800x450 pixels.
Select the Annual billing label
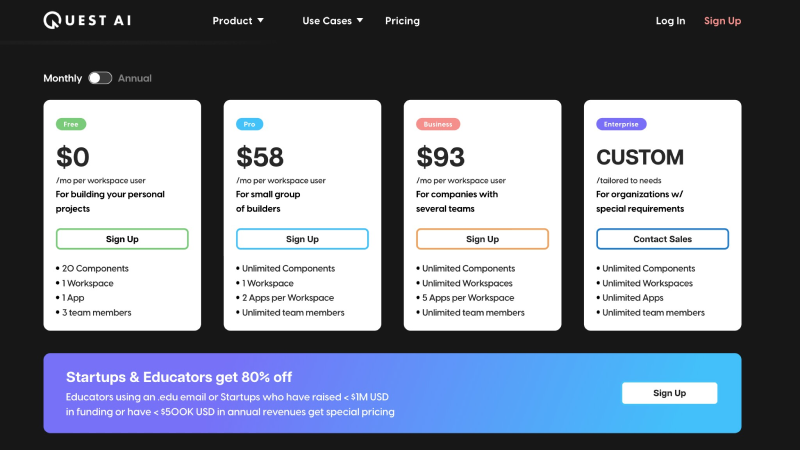135,78
